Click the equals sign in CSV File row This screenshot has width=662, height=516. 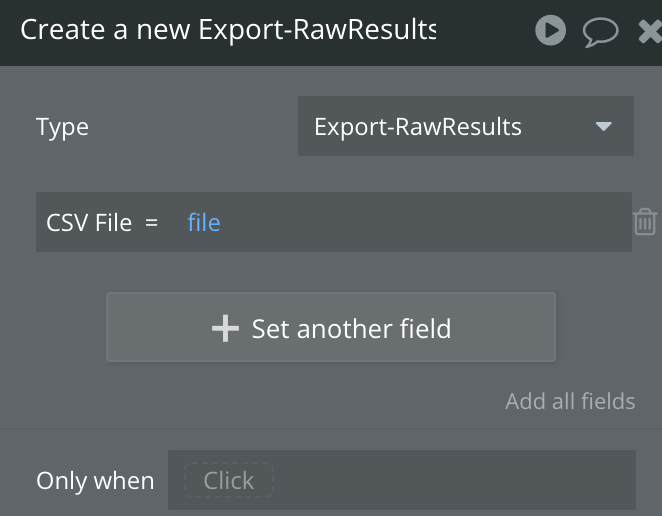point(152,223)
